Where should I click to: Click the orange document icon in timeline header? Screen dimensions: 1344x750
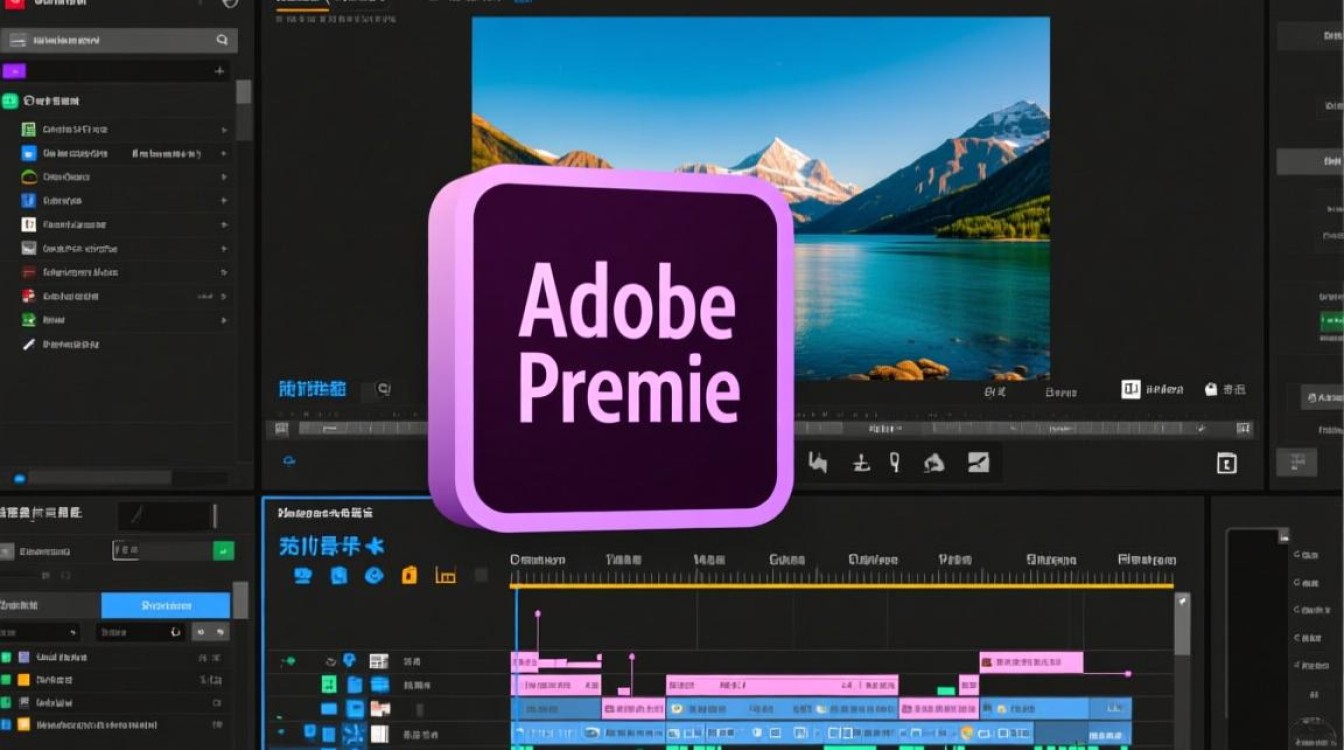pyautogui.click(x=409, y=575)
